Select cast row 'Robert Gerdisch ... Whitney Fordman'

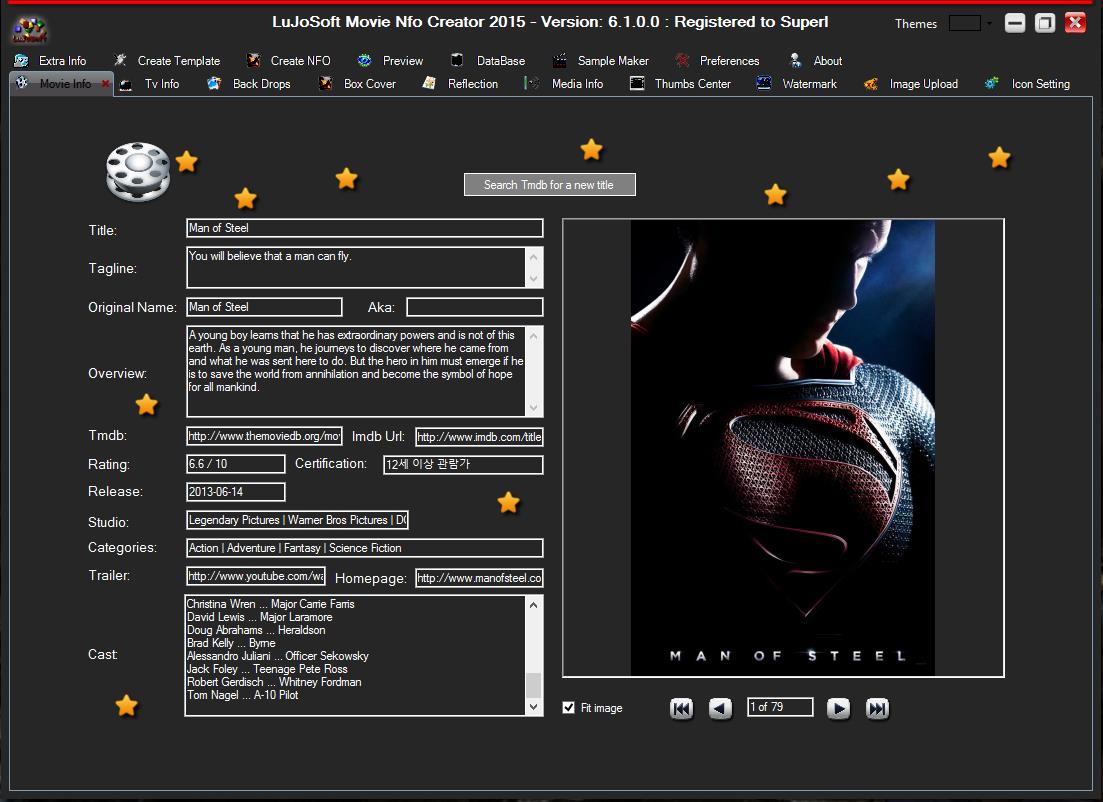click(x=274, y=682)
